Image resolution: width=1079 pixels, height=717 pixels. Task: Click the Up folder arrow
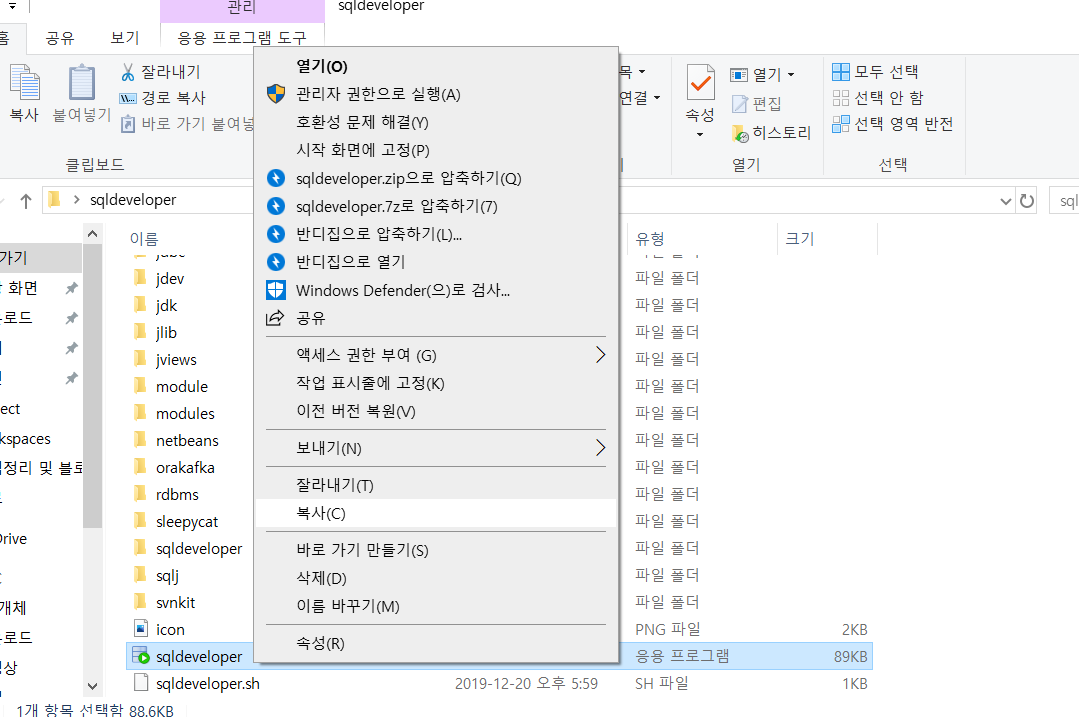coord(26,201)
